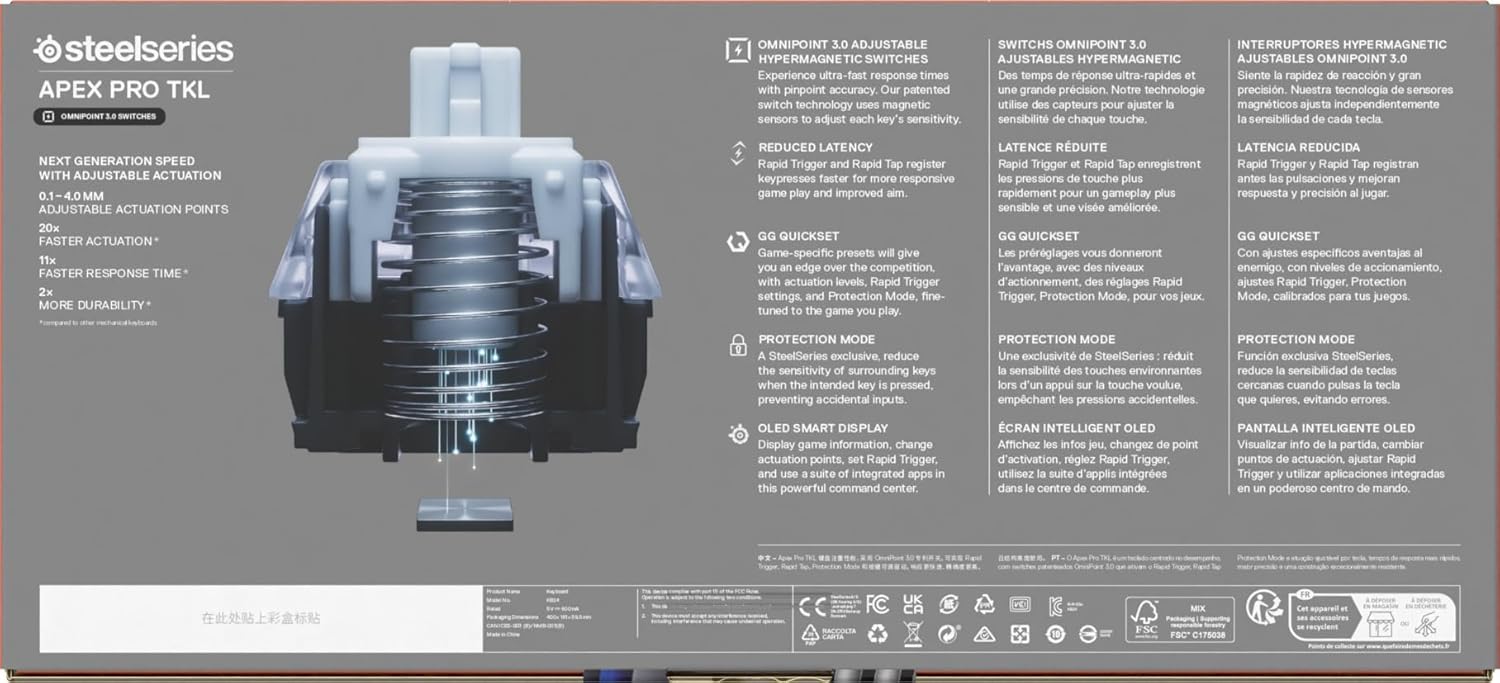Click the UKCA mark
The width and height of the screenshot is (1500, 683).
pyautogui.click(x=912, y=604)
